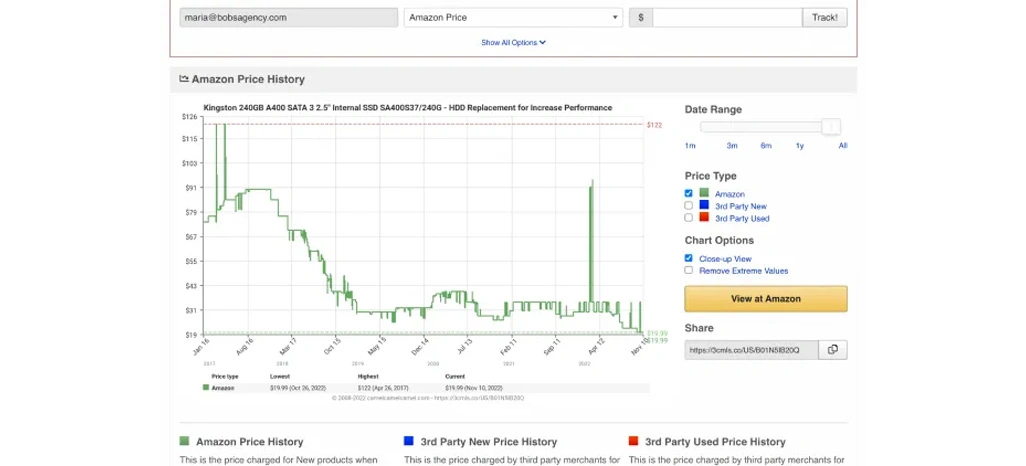Click the chart icon beside Amazon Price History header
The height and width of the screenshot is (466, 1026).
pos(184,79)
